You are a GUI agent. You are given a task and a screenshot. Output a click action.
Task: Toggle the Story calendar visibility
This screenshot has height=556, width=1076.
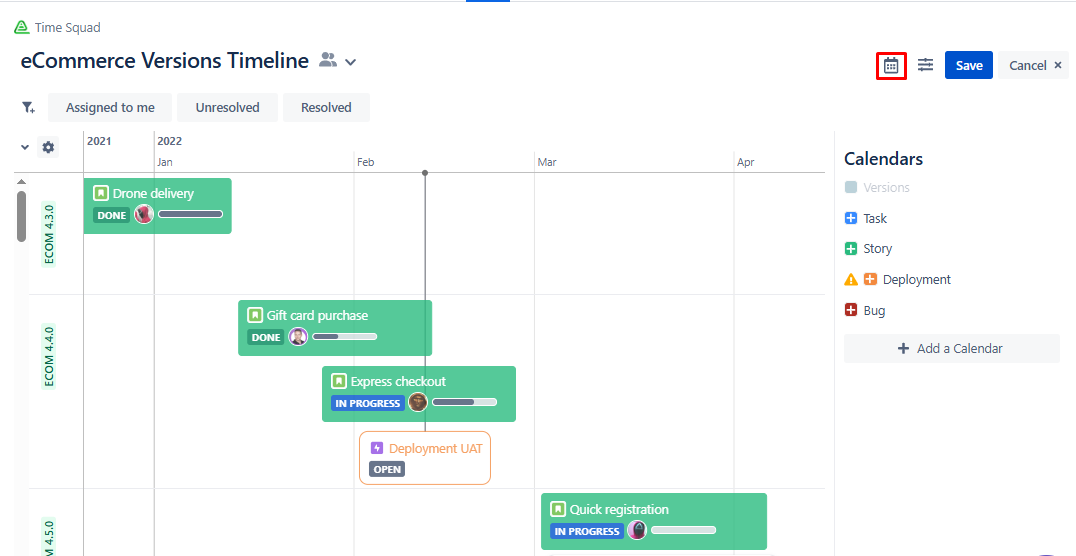tap(851, 249)
